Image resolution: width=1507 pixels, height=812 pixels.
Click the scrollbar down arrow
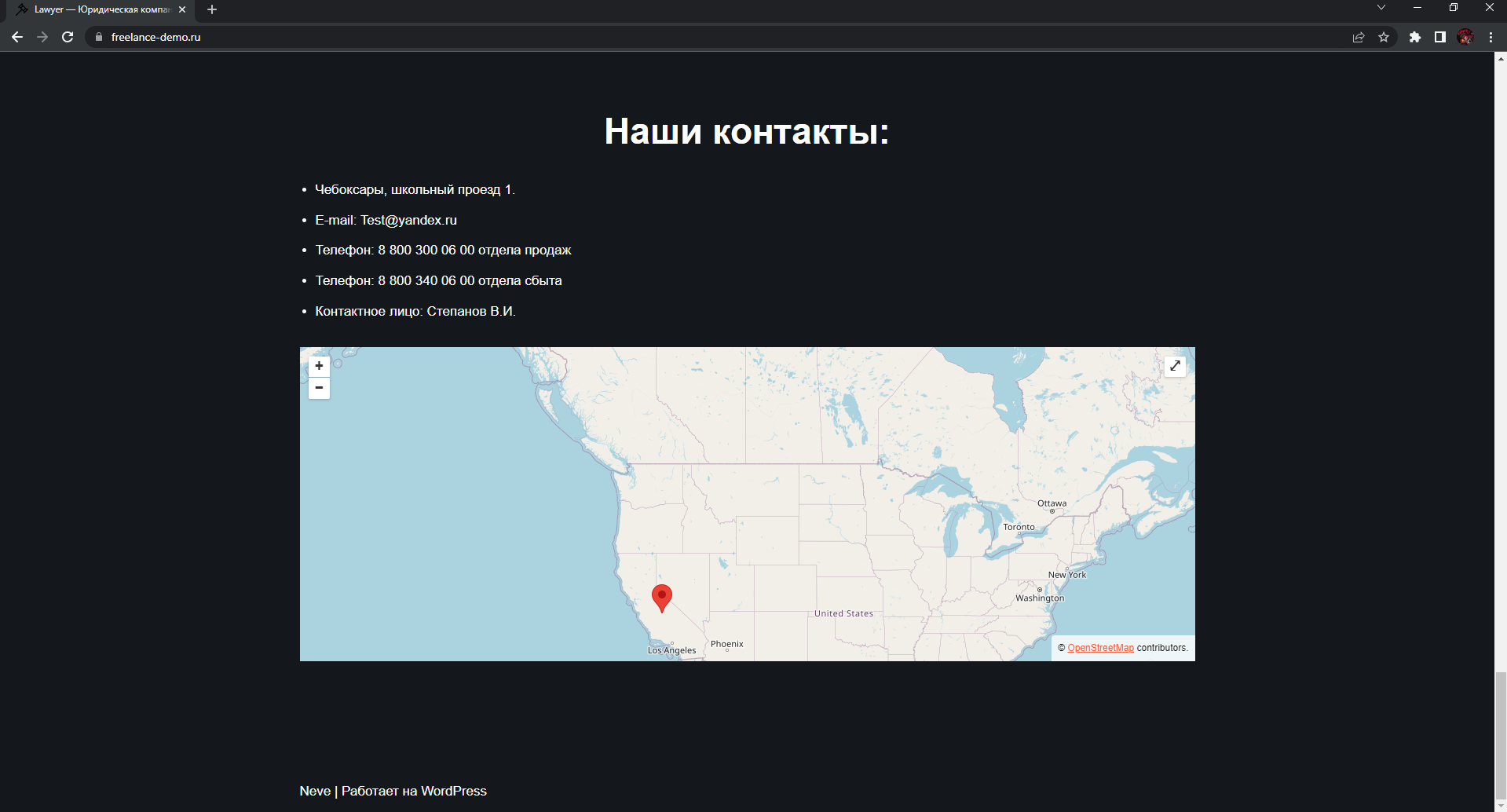click(1501, 806)
